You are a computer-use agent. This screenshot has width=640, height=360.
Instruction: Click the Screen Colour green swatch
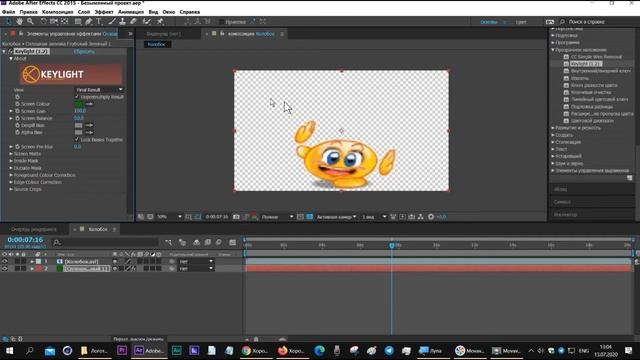[79, 104]
